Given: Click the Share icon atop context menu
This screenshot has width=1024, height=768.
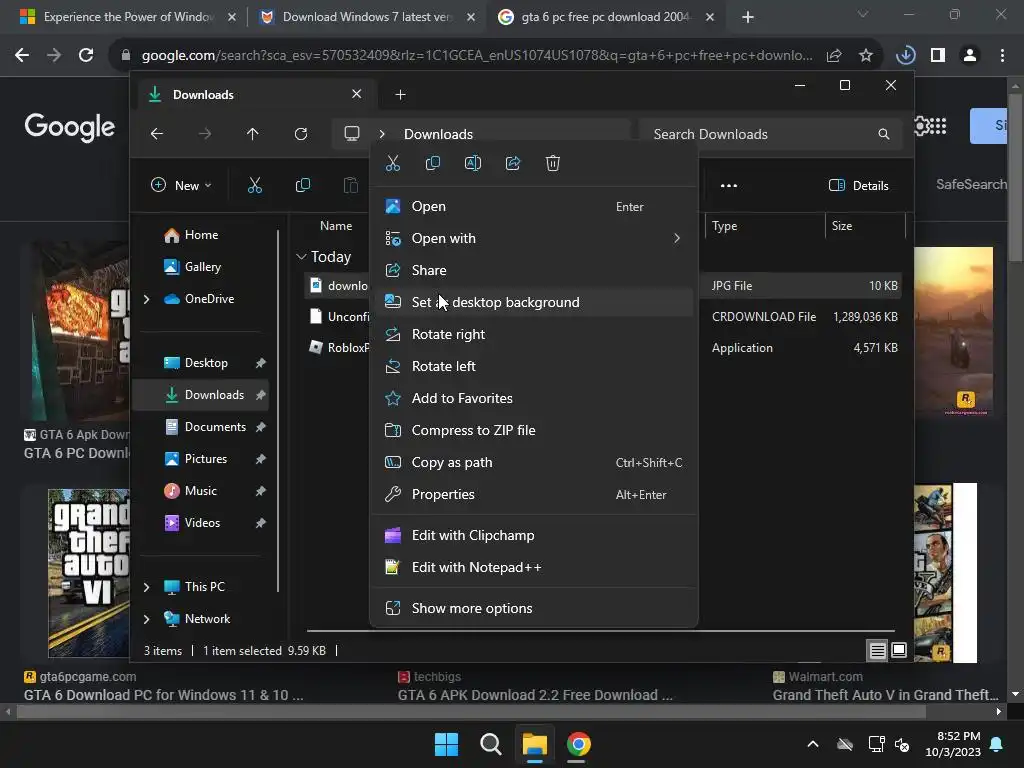Looking at the screenshot, I should click(x=513, y=163).
